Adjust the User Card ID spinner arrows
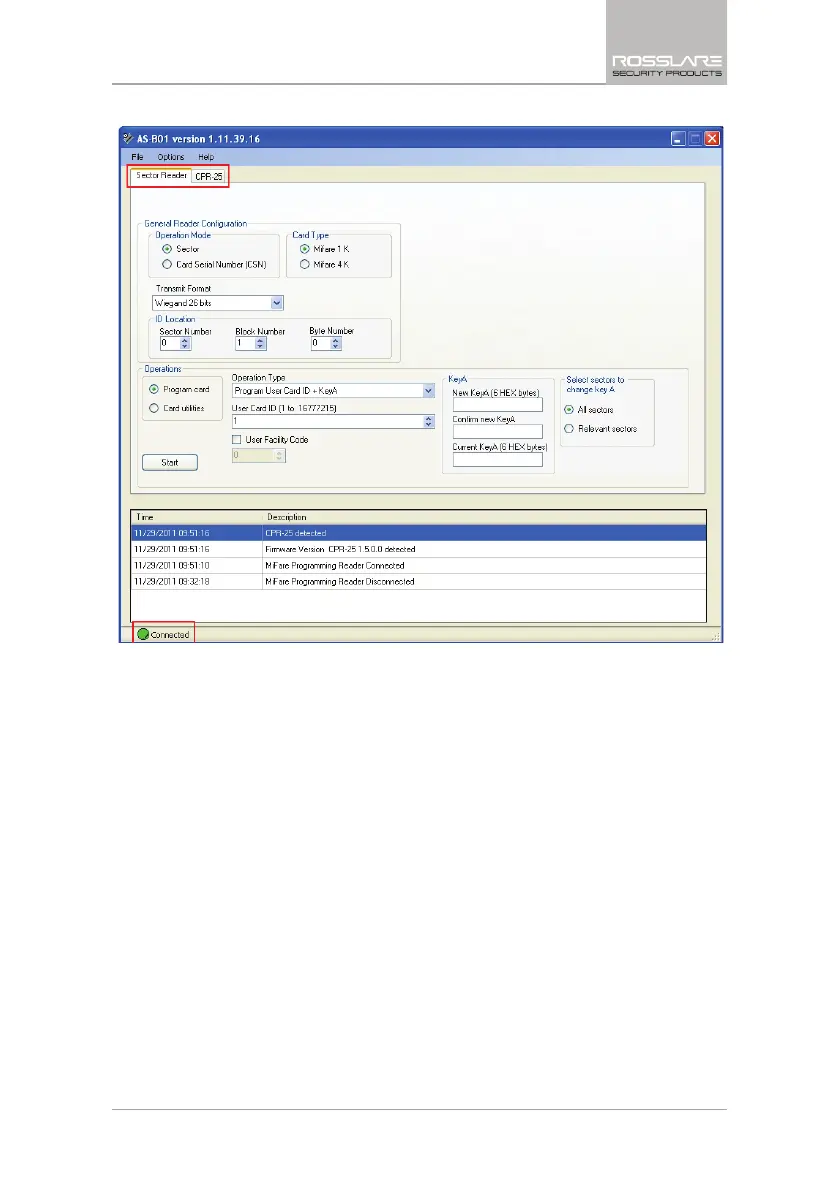Viewport: 839px width, 1191px height. point(429,422)
